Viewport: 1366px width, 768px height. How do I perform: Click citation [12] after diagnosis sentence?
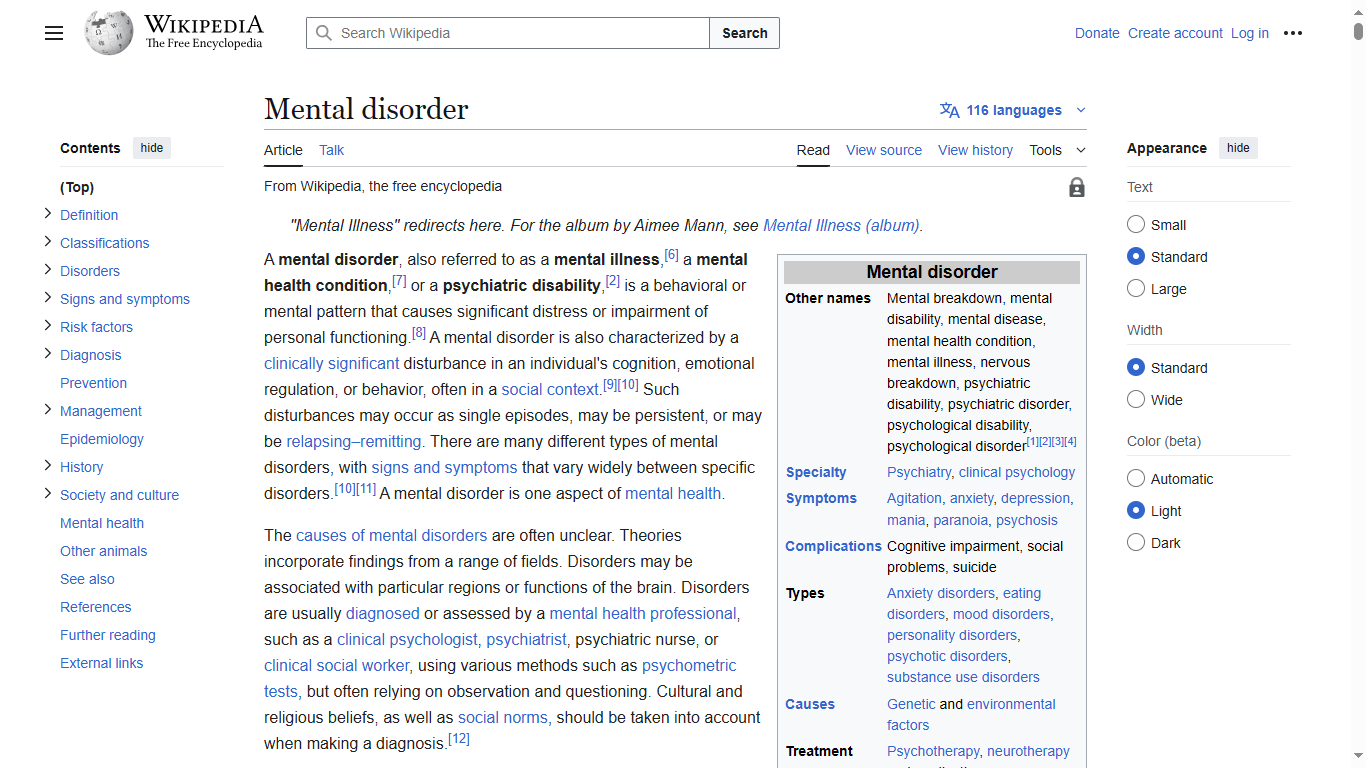click(x=459, y=740)
